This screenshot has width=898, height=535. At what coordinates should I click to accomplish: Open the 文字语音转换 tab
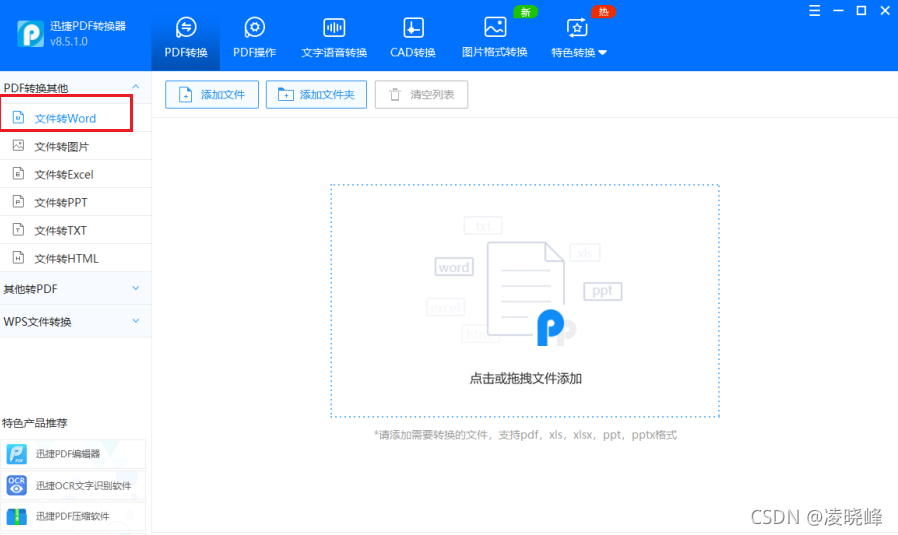click(x=334, y=37)
